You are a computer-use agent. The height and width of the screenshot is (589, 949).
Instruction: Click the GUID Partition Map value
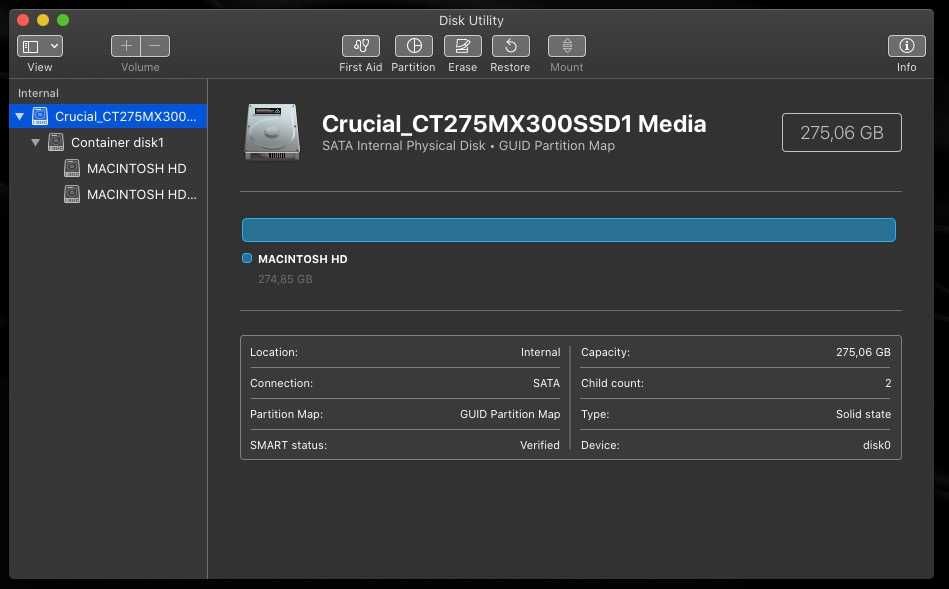[x=510, y=414]
